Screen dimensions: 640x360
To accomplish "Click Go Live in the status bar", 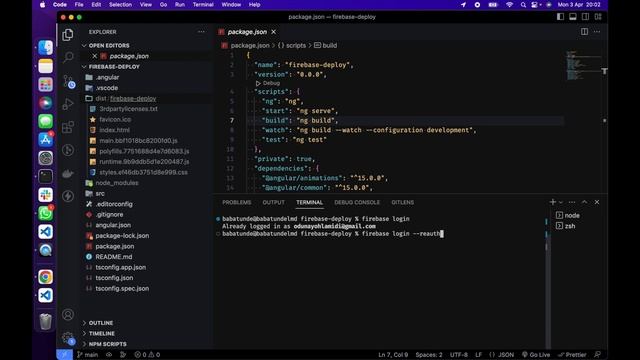I will (536, 355).
